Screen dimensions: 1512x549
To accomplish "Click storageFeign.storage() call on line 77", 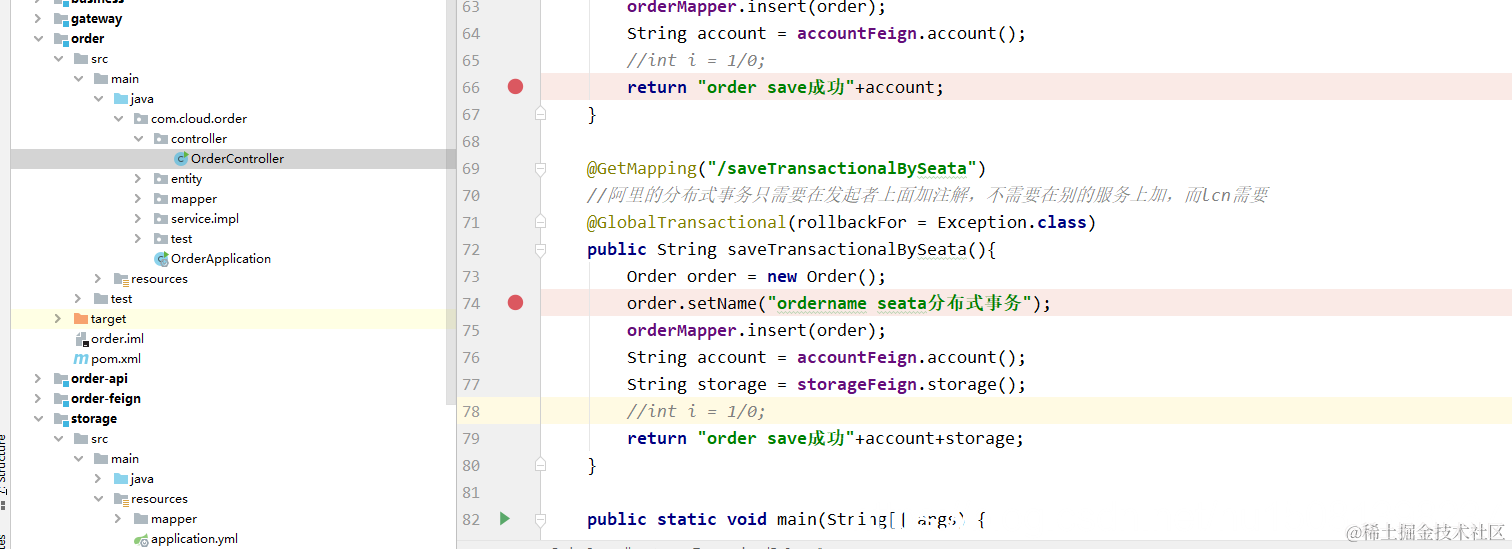I will pyautogui.click(x=912, y=384).
